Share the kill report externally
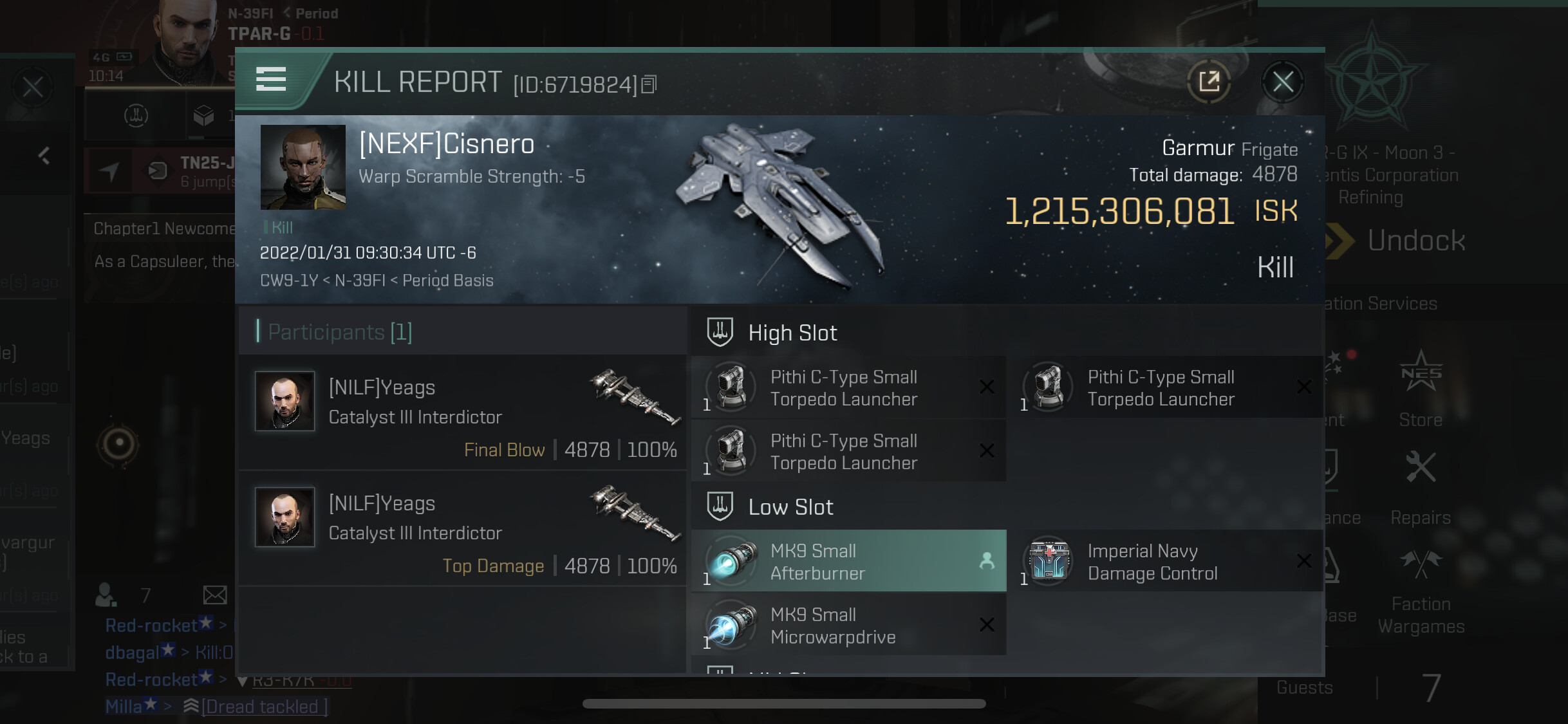Screen dimensions: 1568x724 tap(1209, 82)
